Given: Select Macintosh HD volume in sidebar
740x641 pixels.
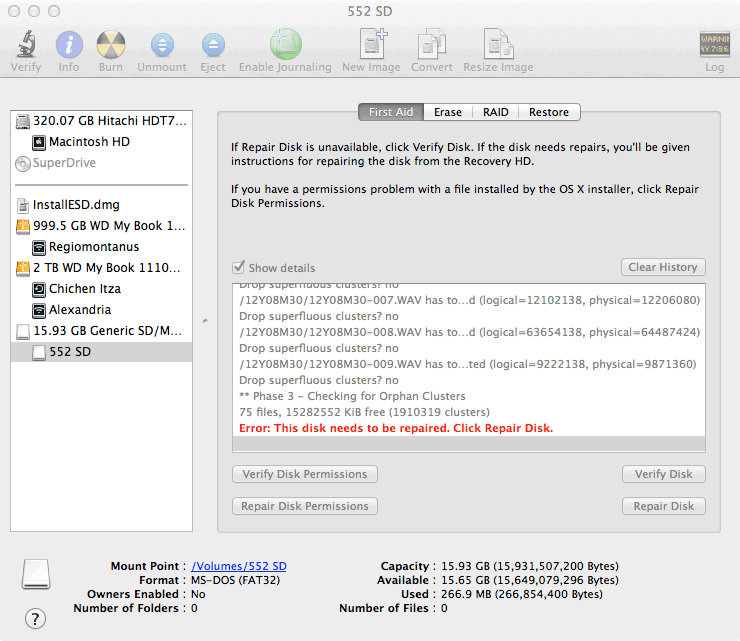Looking at the screenshot, I should click(x=89, y=142).
